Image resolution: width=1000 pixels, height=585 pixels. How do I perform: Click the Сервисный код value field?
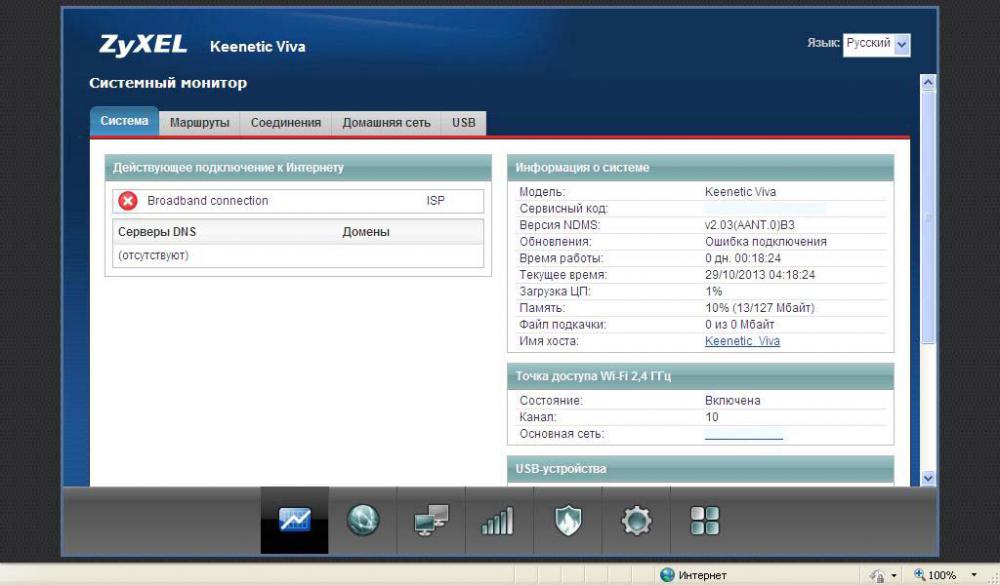[x=765, y=209]
